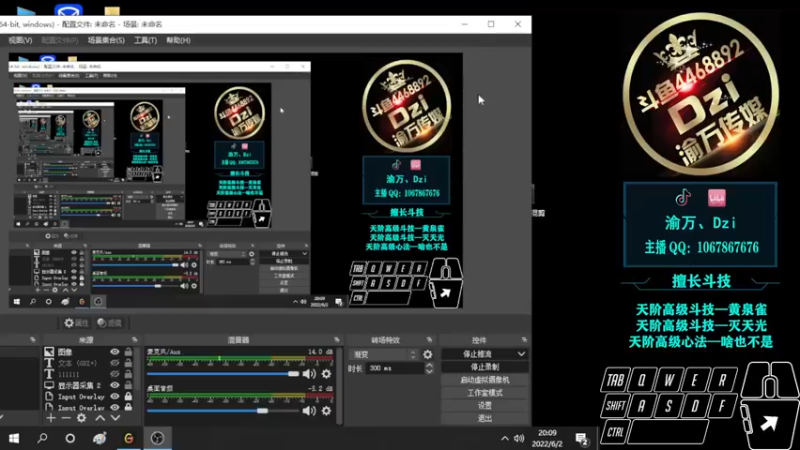800x450 pixels.
Task: Click 停止推流 to stop streaming
Action: (x=478, y=354)
